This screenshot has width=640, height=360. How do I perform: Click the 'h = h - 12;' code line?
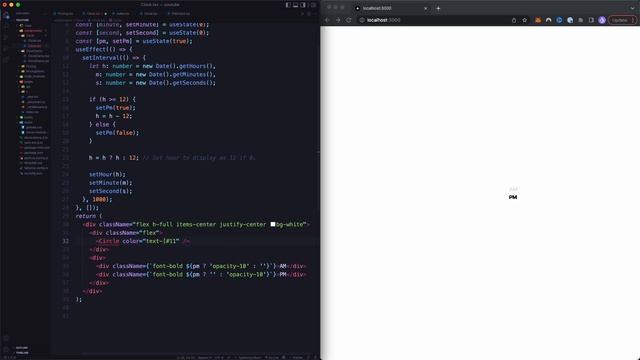[114, 116]
